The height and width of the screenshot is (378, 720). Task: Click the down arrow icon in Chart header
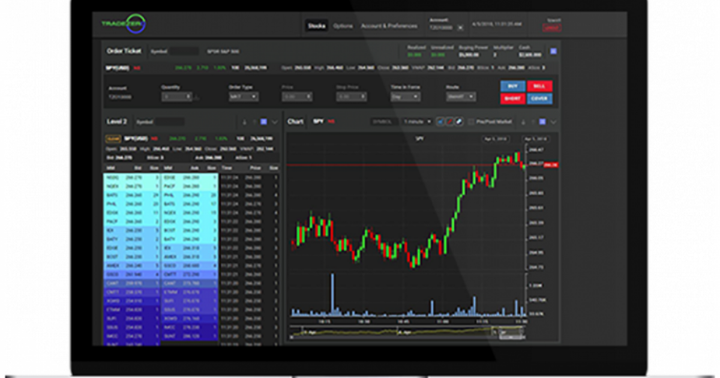click(x=523, y=122)
